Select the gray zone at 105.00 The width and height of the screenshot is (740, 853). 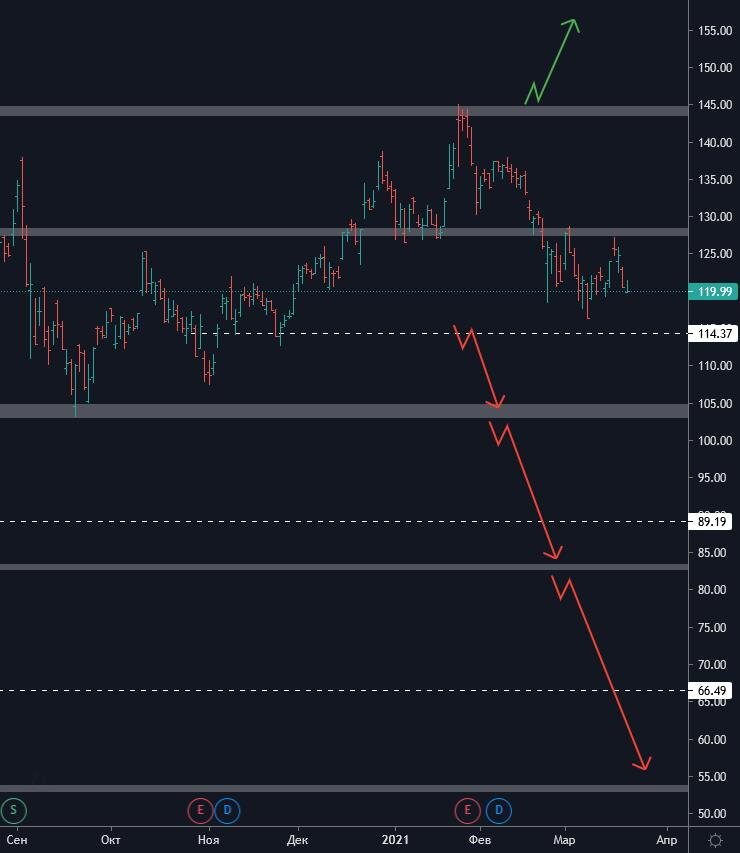[344, 411]
